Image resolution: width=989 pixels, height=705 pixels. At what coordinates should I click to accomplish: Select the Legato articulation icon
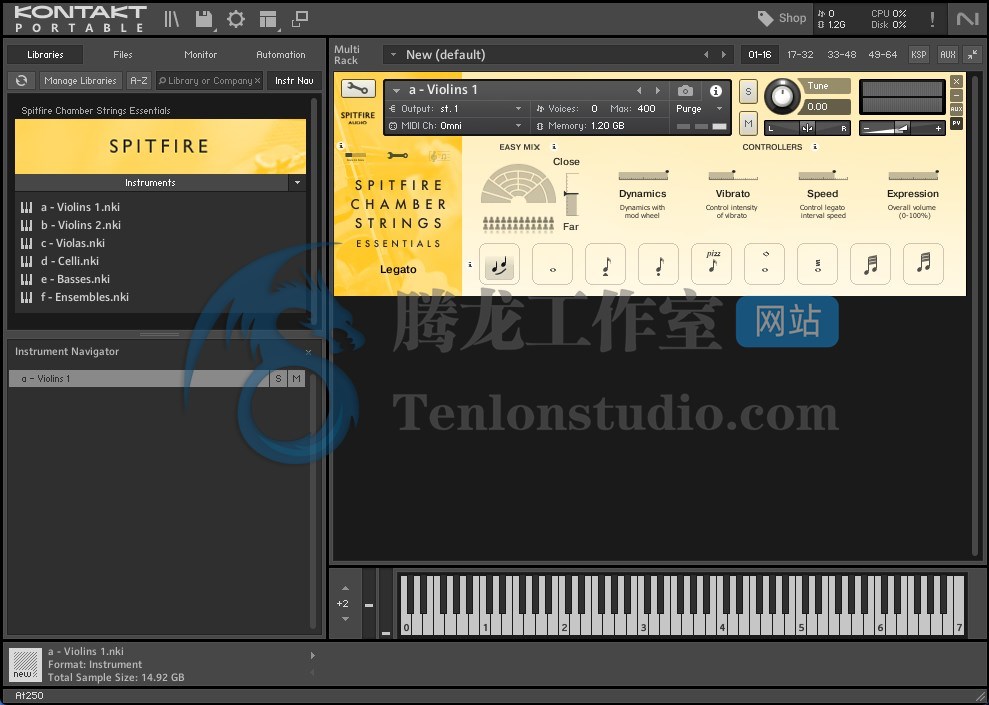(499, 264)
